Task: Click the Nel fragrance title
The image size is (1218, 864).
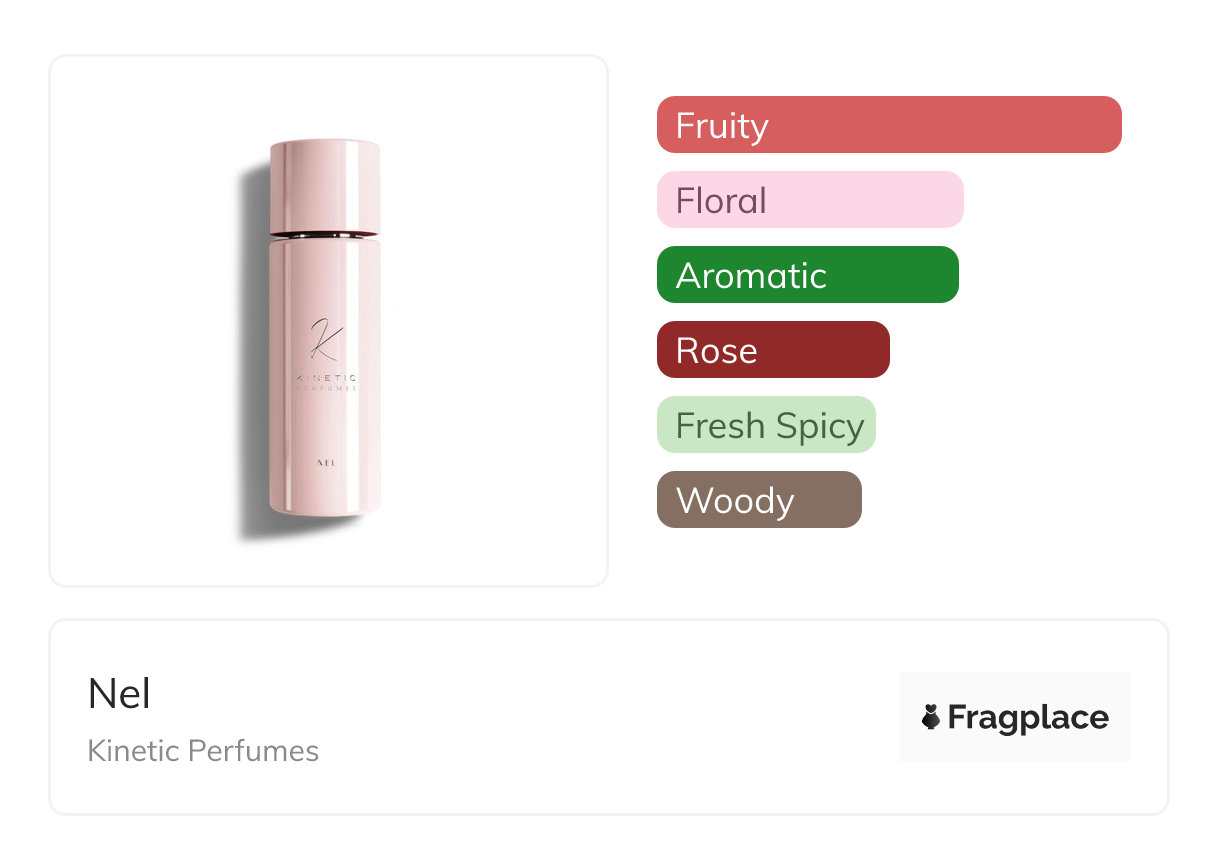Action: point(119,694)
